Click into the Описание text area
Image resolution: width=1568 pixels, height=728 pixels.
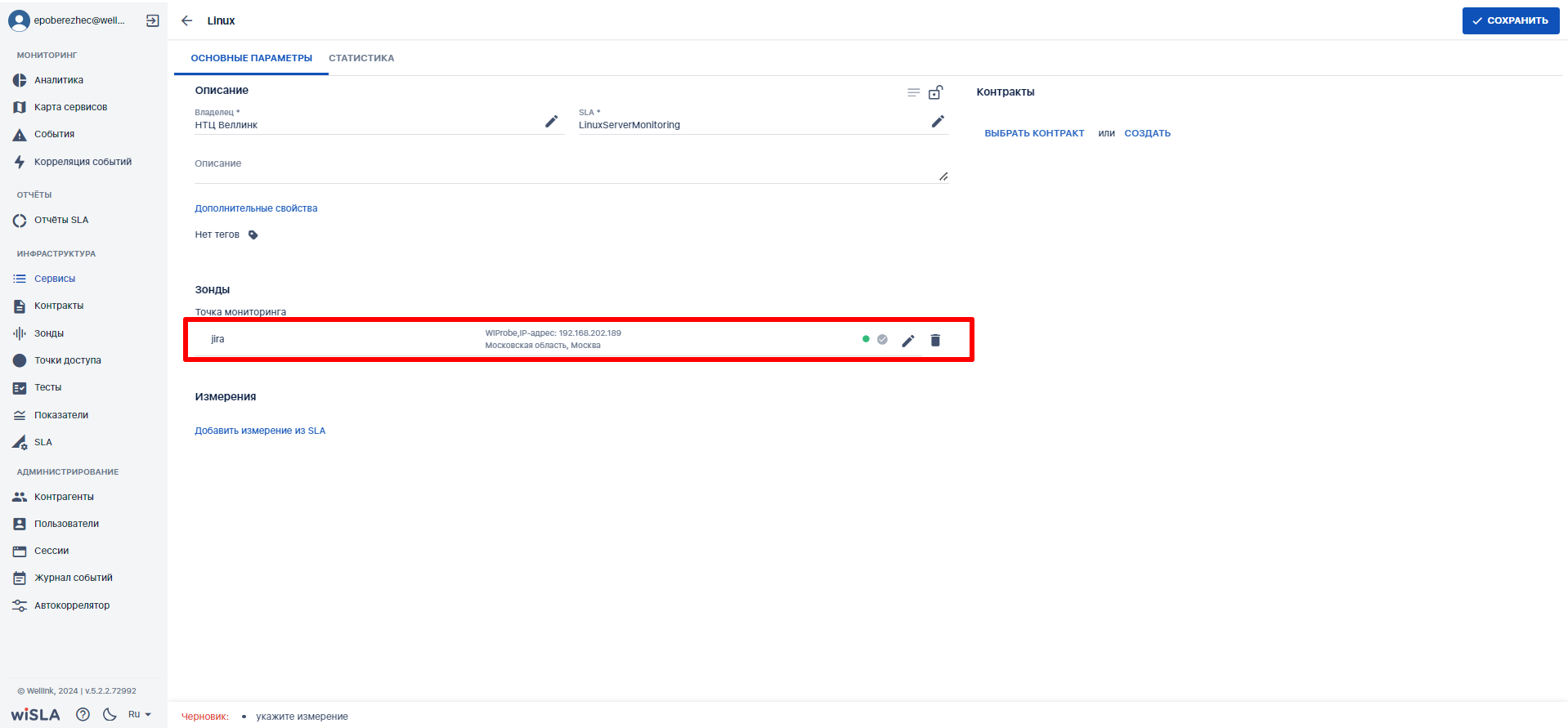click(x=571, y=169)
